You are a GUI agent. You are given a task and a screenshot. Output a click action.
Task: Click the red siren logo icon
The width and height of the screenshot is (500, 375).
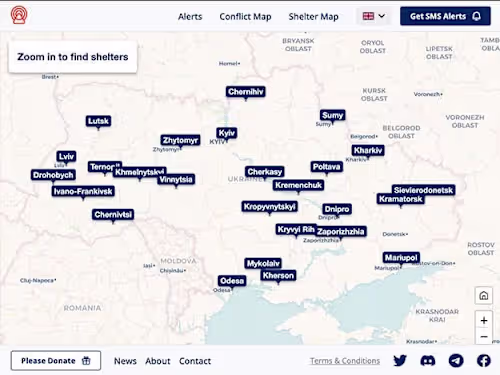coord(19,15)
